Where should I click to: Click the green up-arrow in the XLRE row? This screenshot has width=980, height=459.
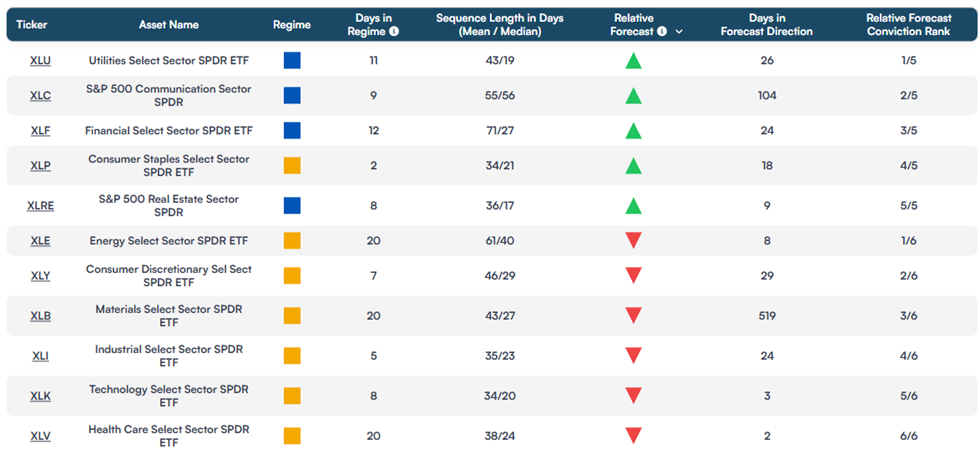(x=634, y=206)
